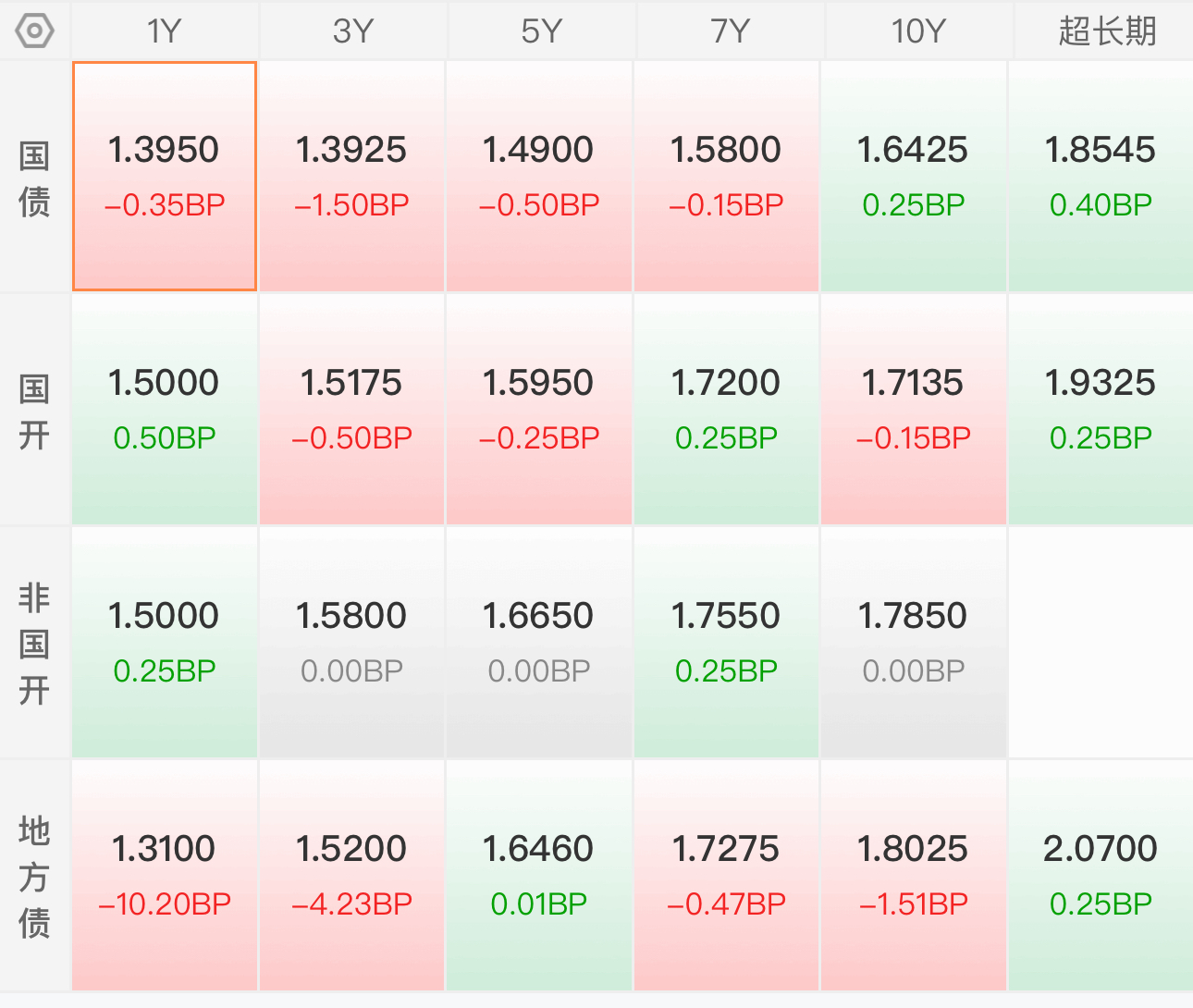
Task: Select the 非国开 row label
Action: 34,644
